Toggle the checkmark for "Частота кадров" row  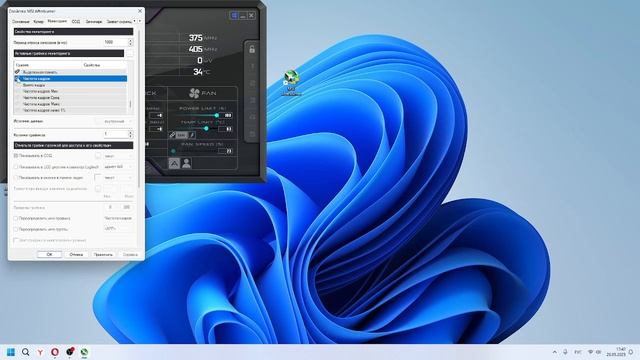coord(17,78)
